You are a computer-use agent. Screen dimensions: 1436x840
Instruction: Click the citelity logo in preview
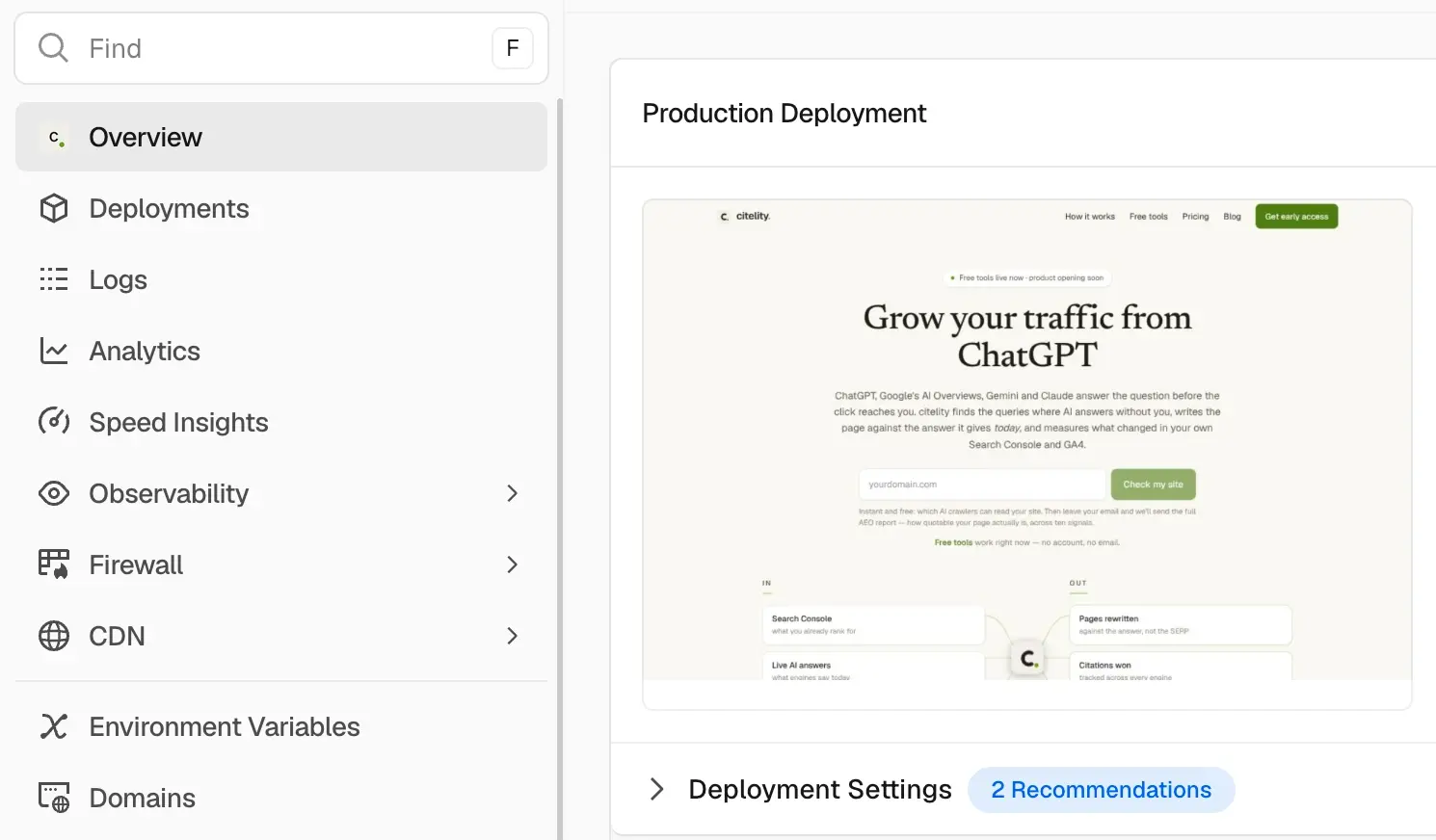point(745,216)
